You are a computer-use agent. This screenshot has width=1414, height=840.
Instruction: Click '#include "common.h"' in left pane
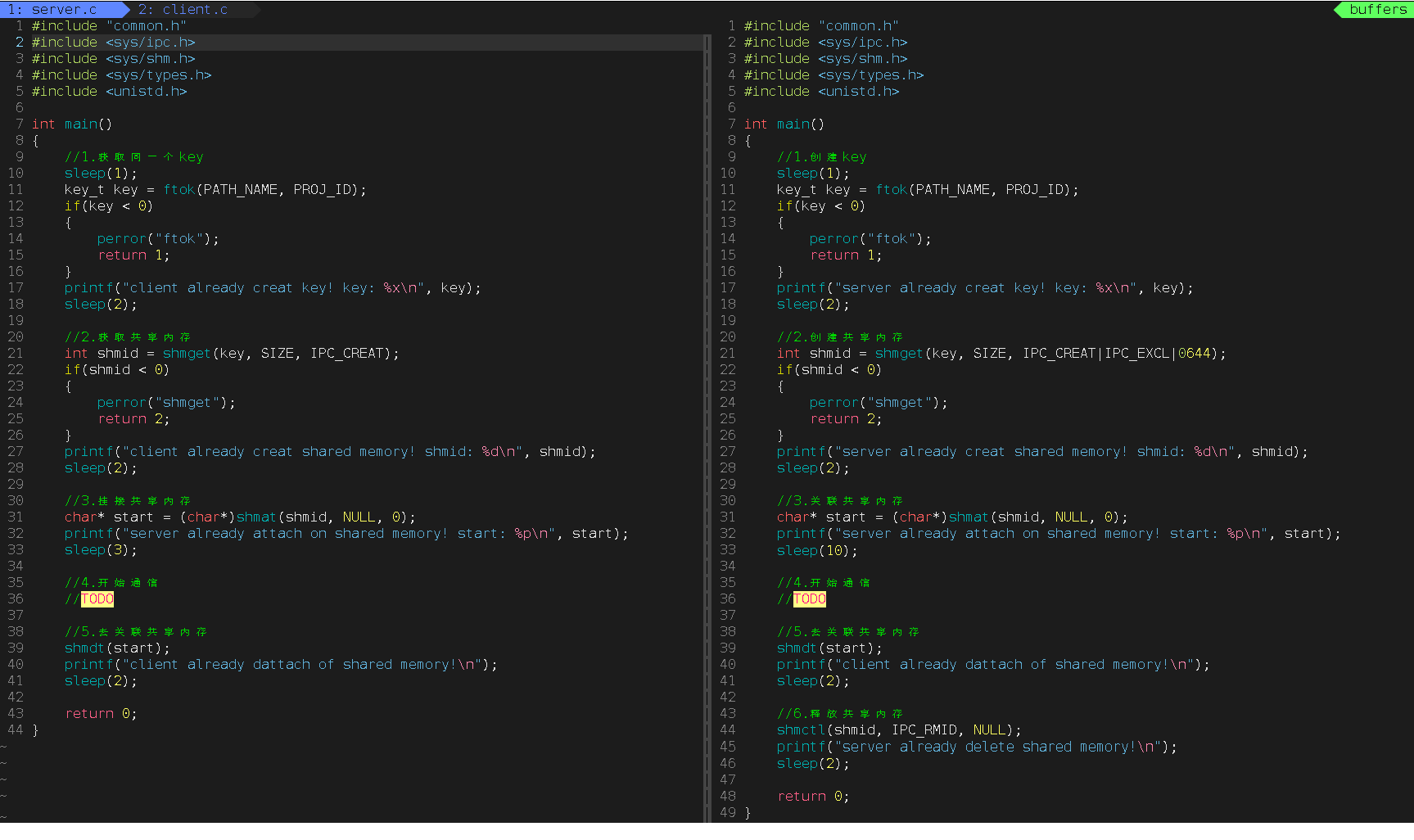(x=109, y=25)
